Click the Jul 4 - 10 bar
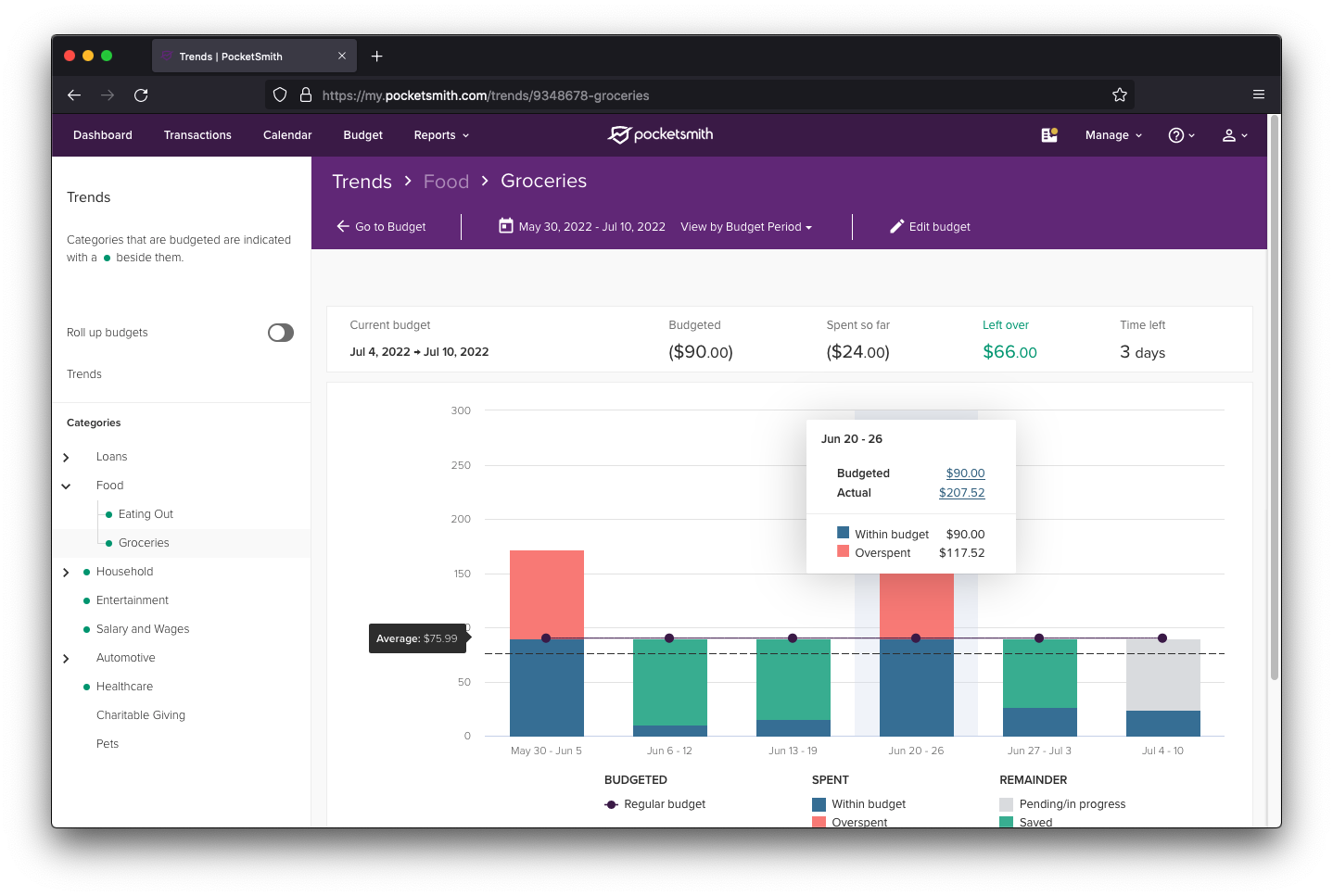 [1162, 687]
